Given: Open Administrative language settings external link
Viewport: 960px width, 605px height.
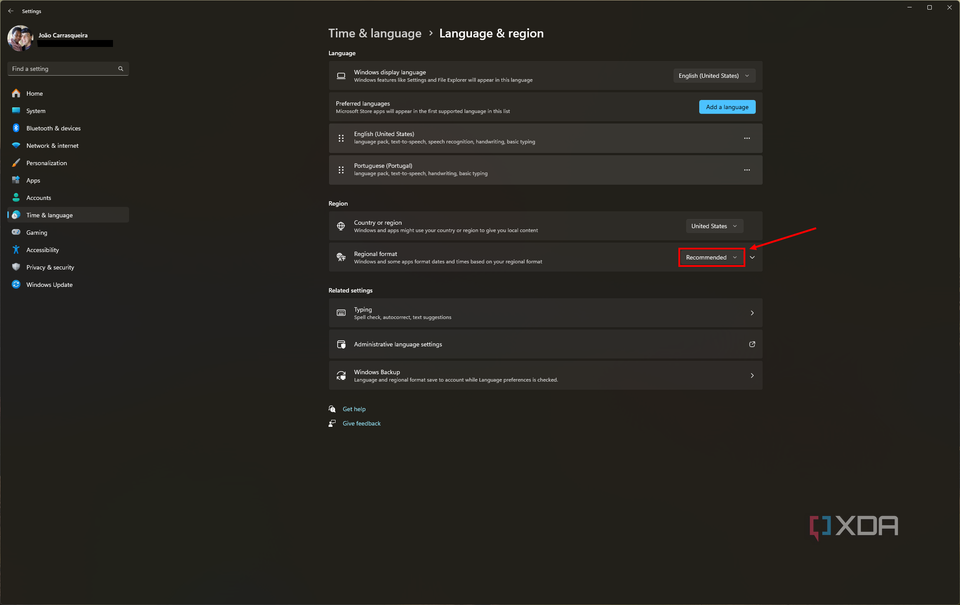Looking at the screenshot, I should (x=752, y=344).
